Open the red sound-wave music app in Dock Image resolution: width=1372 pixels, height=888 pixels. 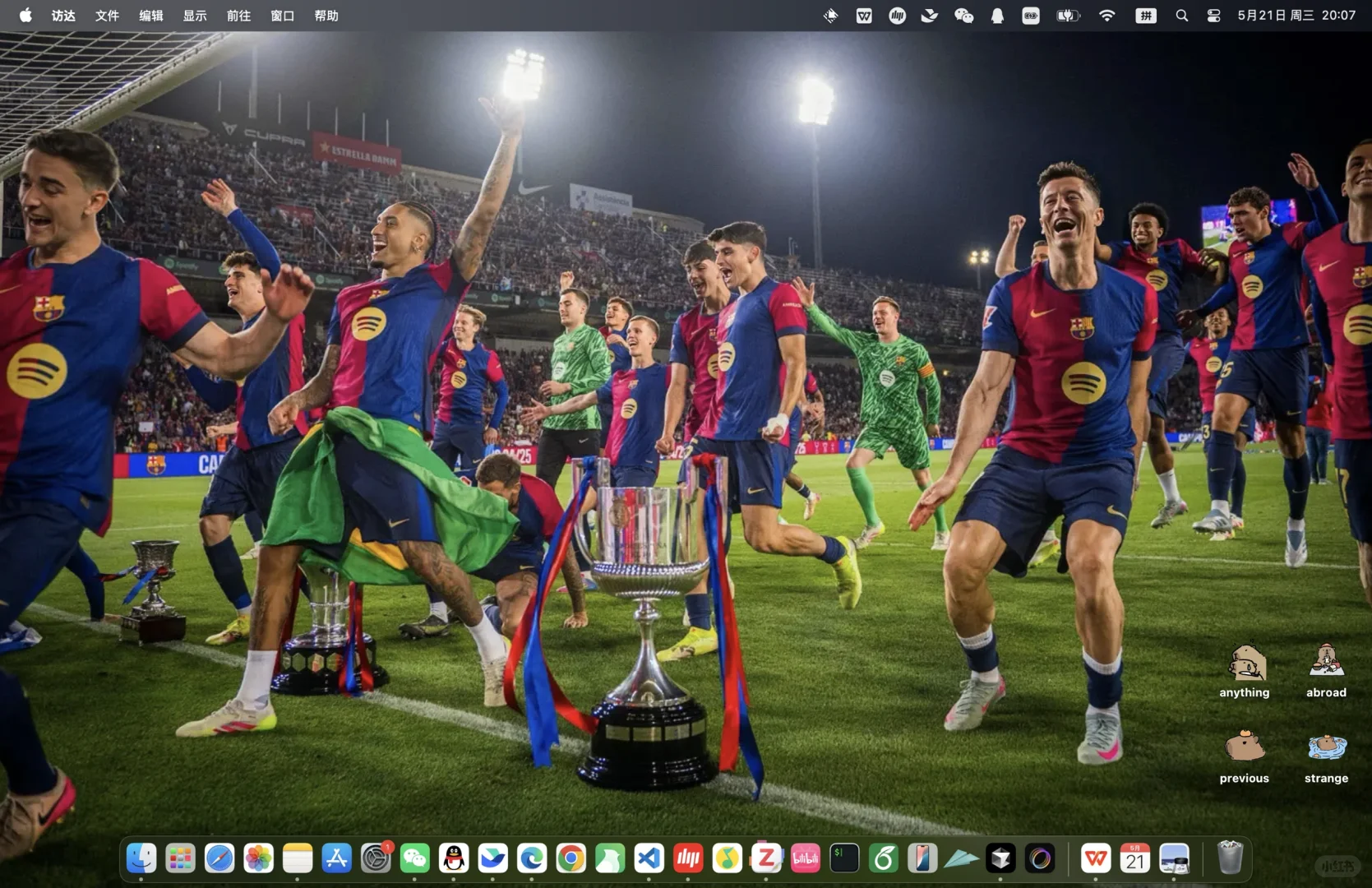688,858
